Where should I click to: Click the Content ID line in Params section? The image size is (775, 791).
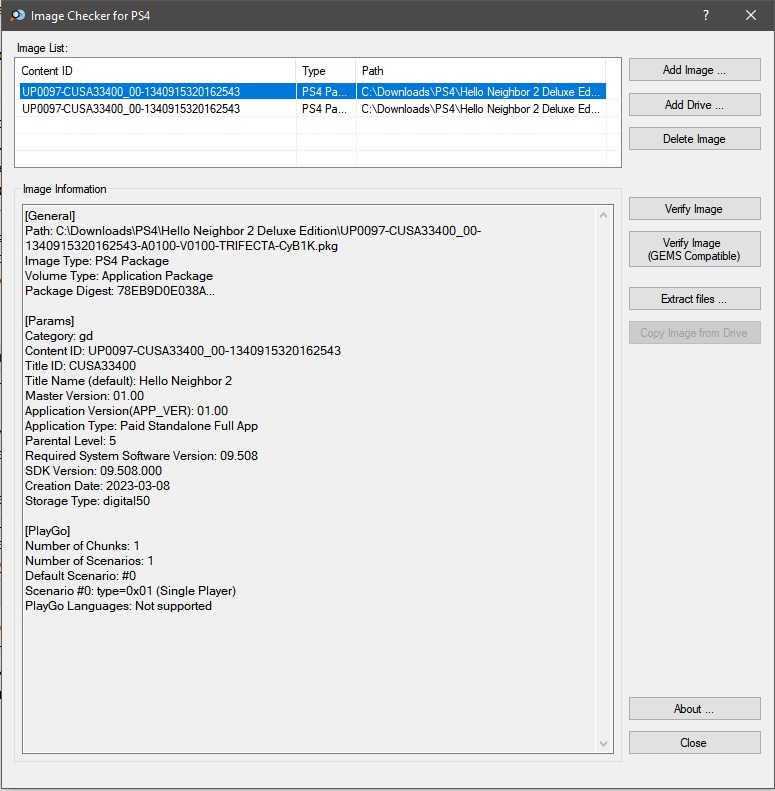[183, 351]
